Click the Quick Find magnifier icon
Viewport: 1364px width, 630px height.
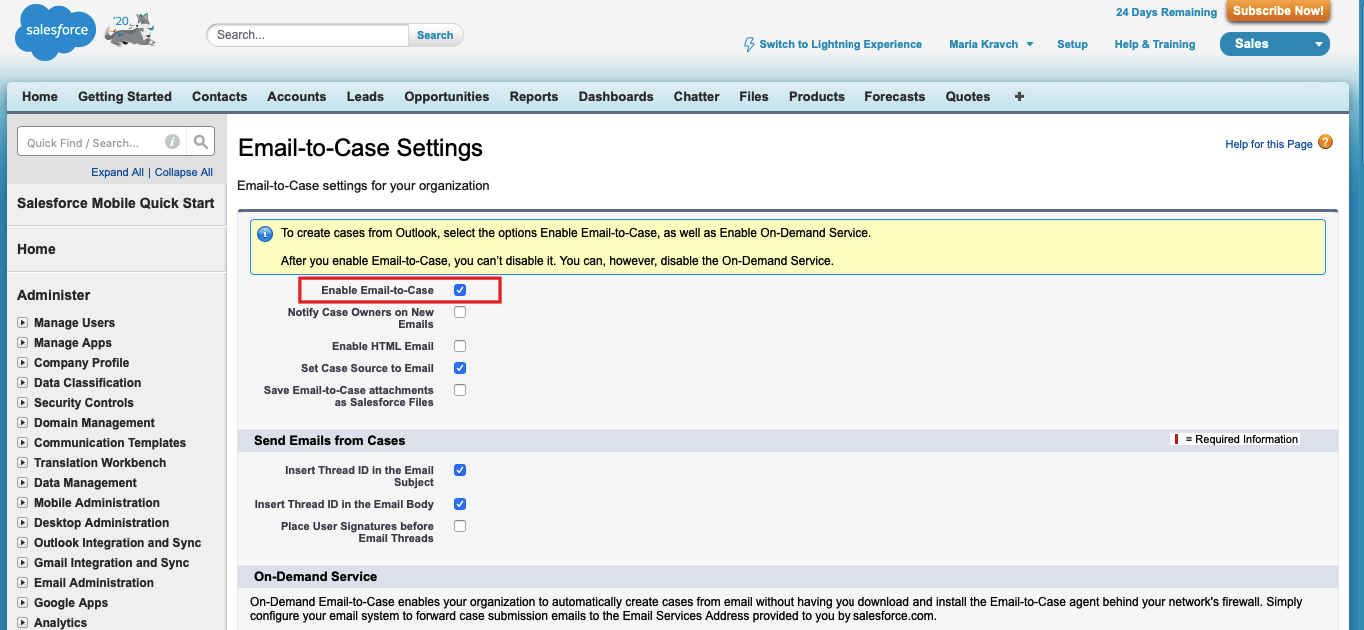pos(201,142)
